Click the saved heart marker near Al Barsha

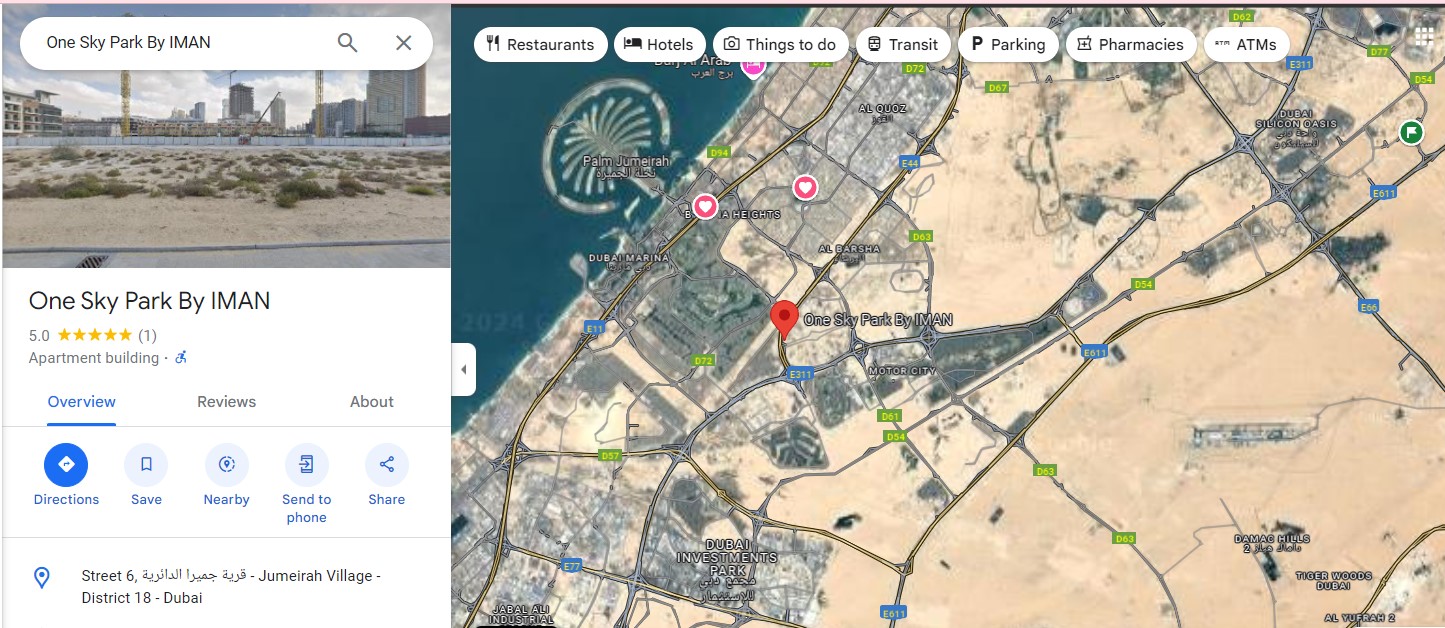(x=805, y=187)
